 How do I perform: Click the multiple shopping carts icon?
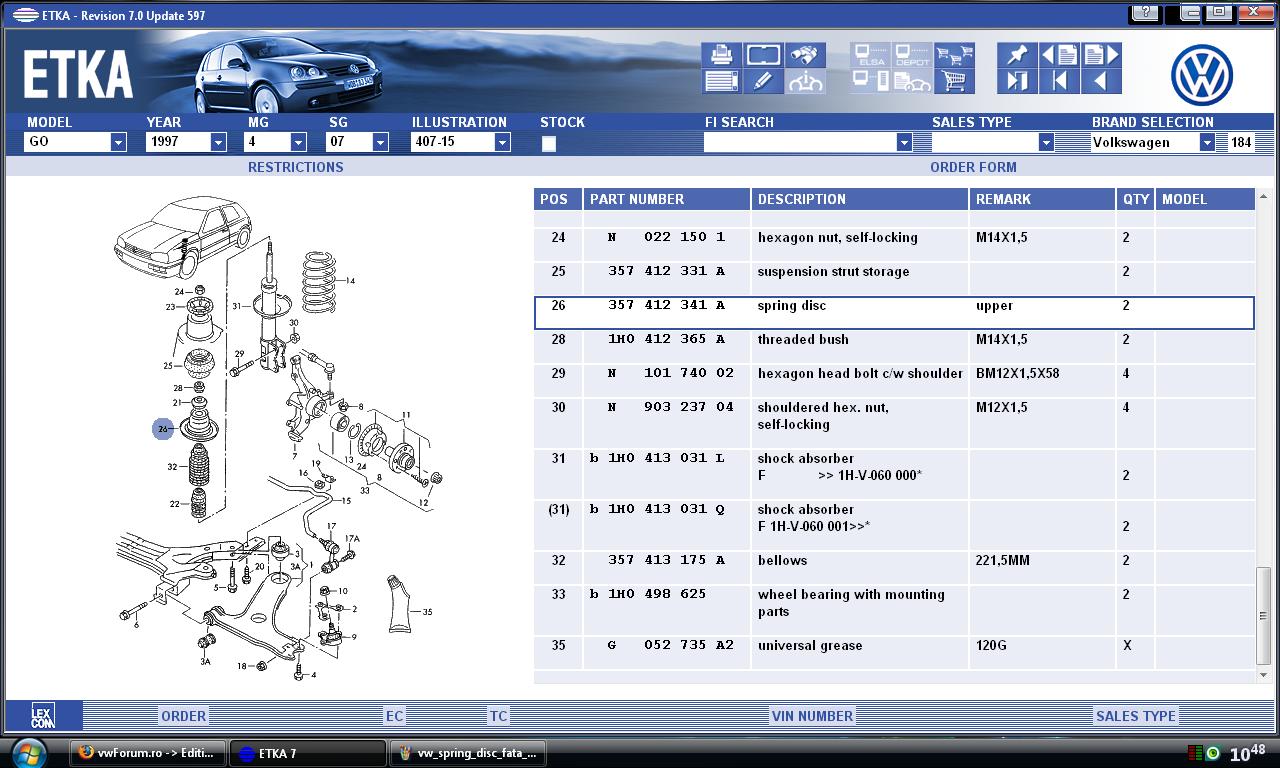coord(954,55)
